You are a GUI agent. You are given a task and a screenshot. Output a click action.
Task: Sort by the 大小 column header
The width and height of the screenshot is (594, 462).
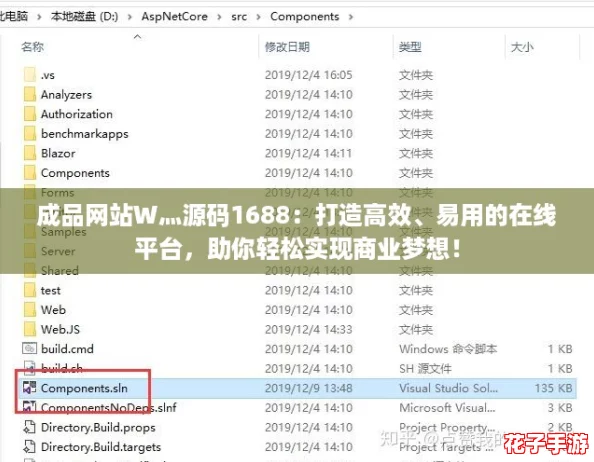click(x=522, y=47)
